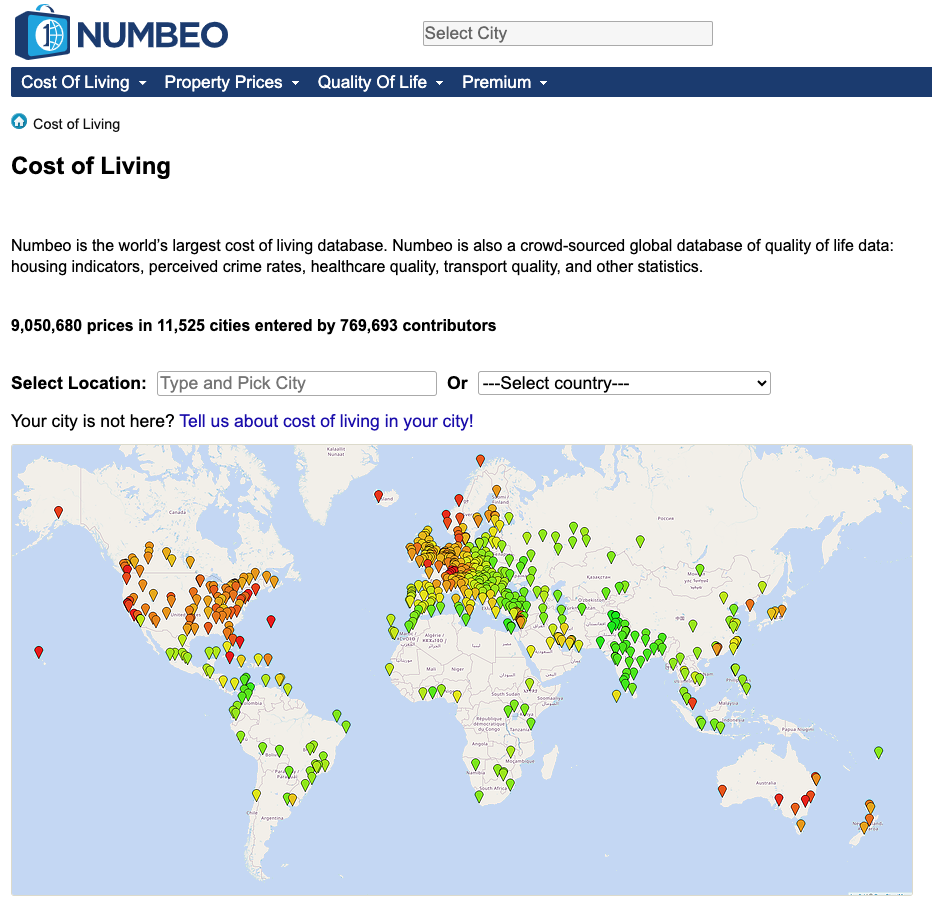Select the red map marker in Alaska

pos(58,512)
